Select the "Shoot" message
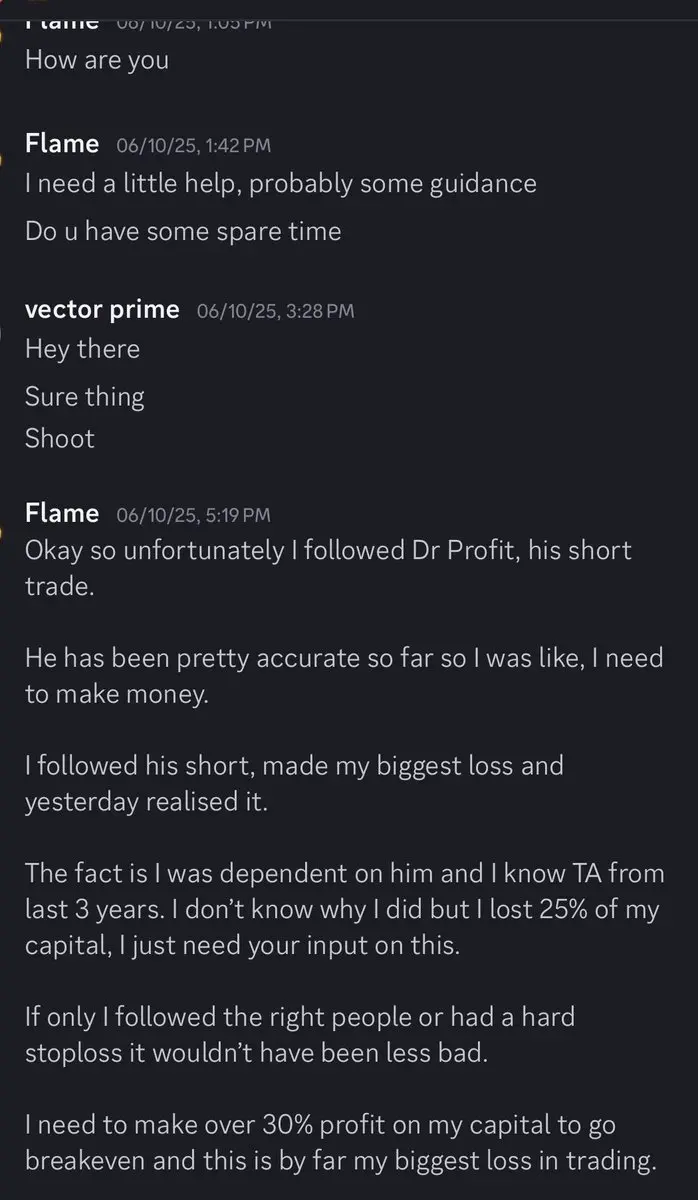Image resolution: width=698 pixels, height=1200 pixels. tap(60, 439)
